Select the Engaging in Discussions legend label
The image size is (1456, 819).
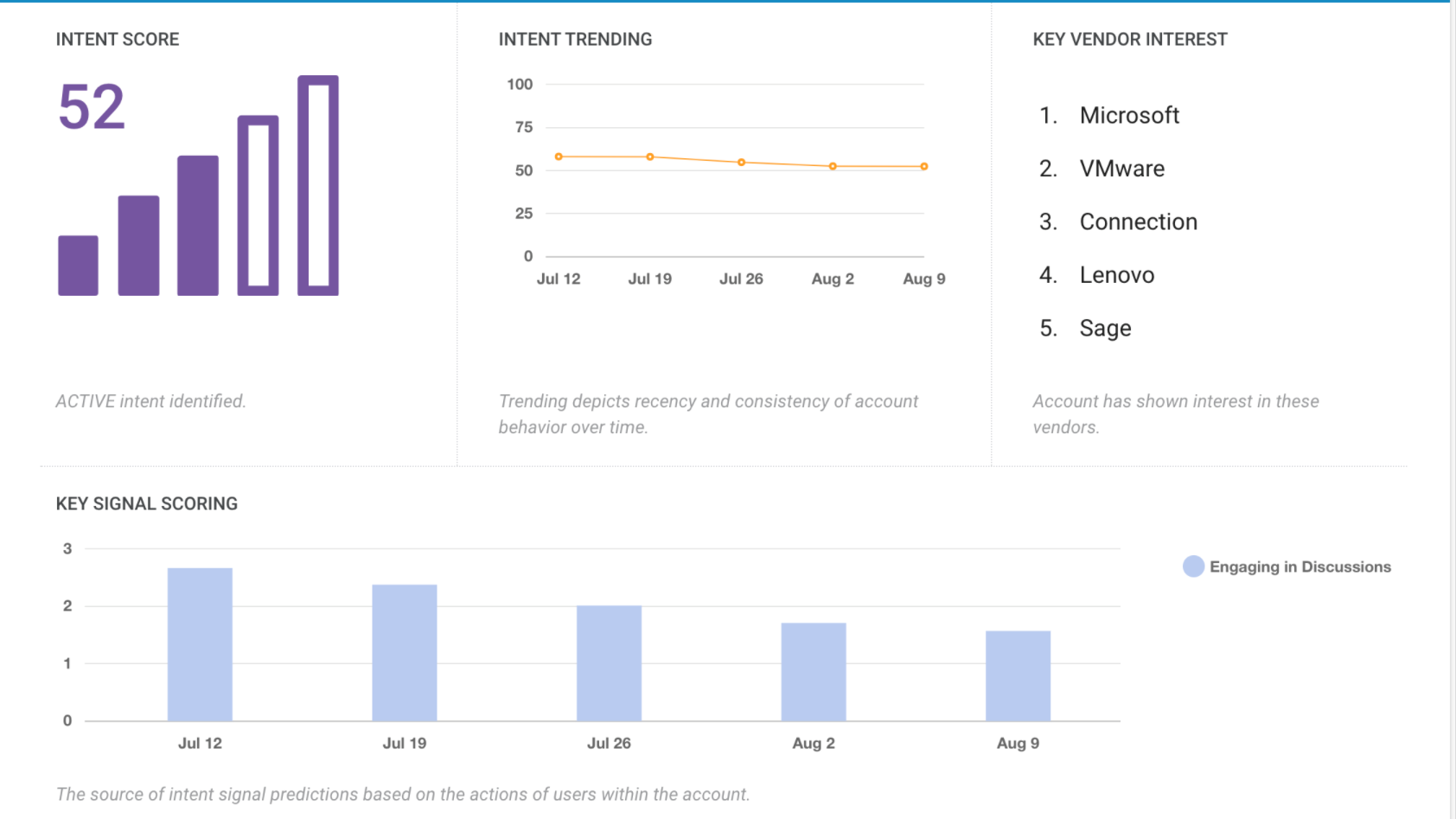click(x=1300, y=566)
